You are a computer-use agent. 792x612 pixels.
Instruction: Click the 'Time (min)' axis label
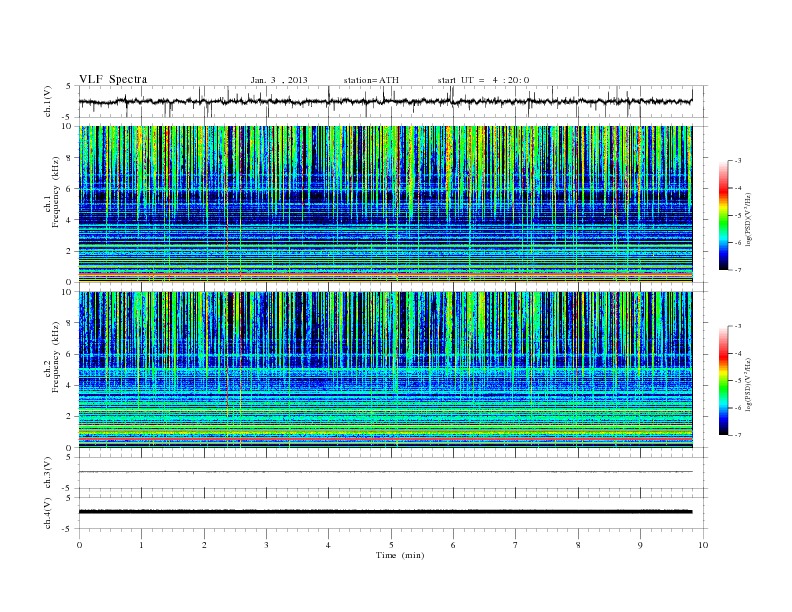coord(400,555)
